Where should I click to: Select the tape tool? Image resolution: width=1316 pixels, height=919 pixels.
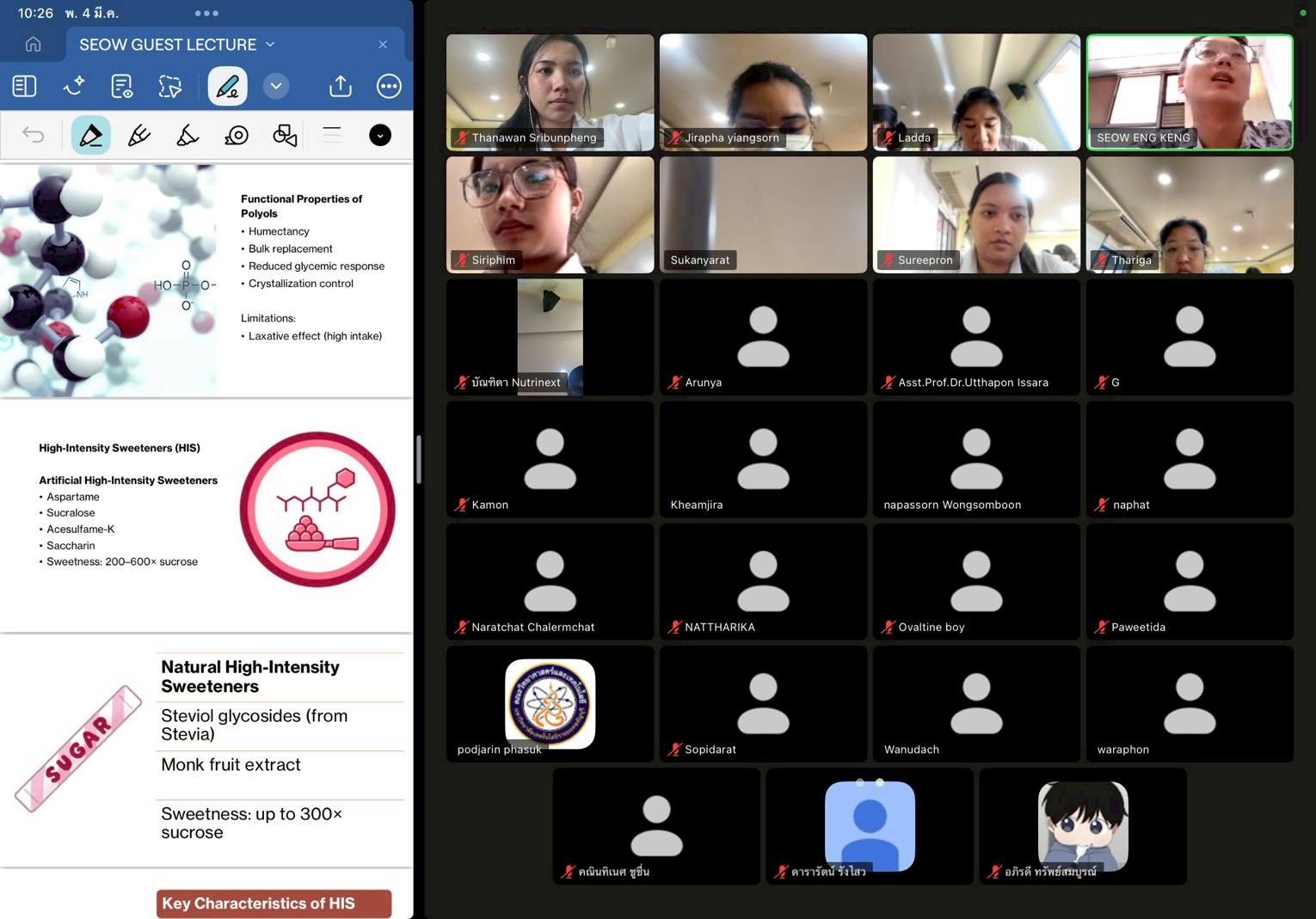[x=237, y=135]
